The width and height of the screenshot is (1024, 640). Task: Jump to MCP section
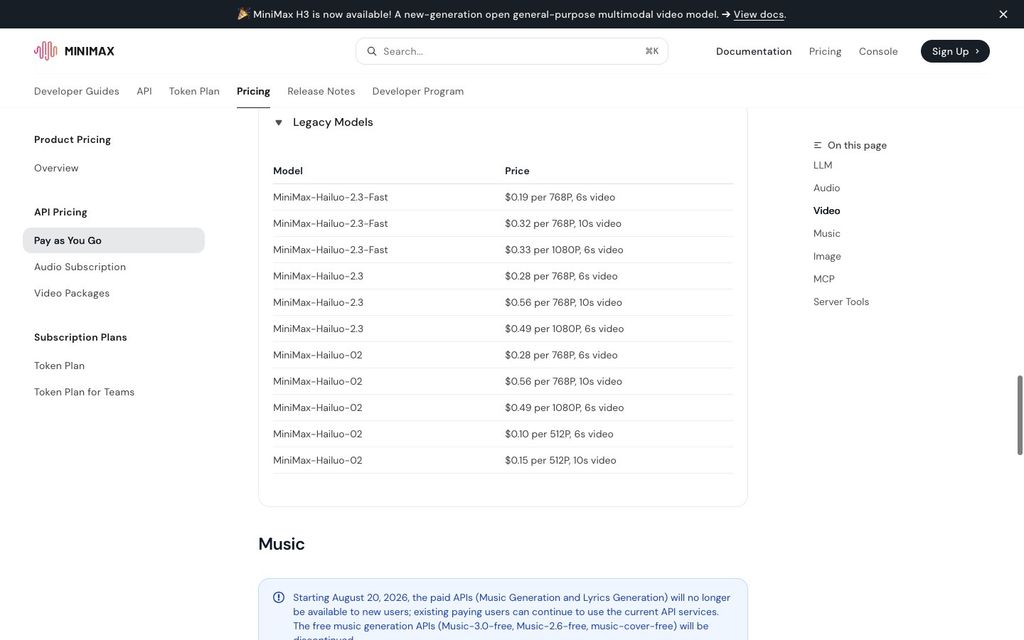pyautogui.click(x=824, y=279)
